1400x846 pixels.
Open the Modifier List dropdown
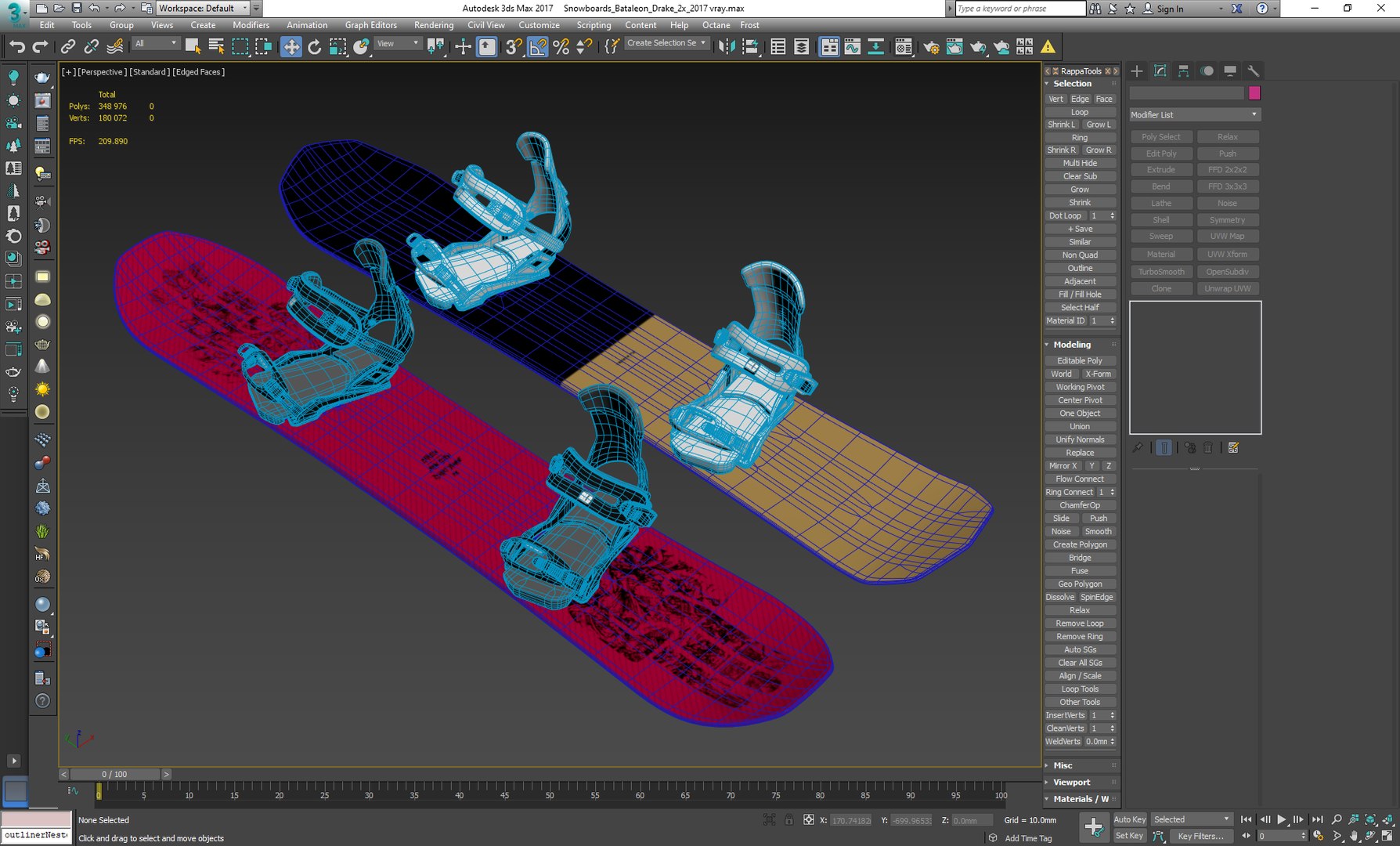(1194, 114)
